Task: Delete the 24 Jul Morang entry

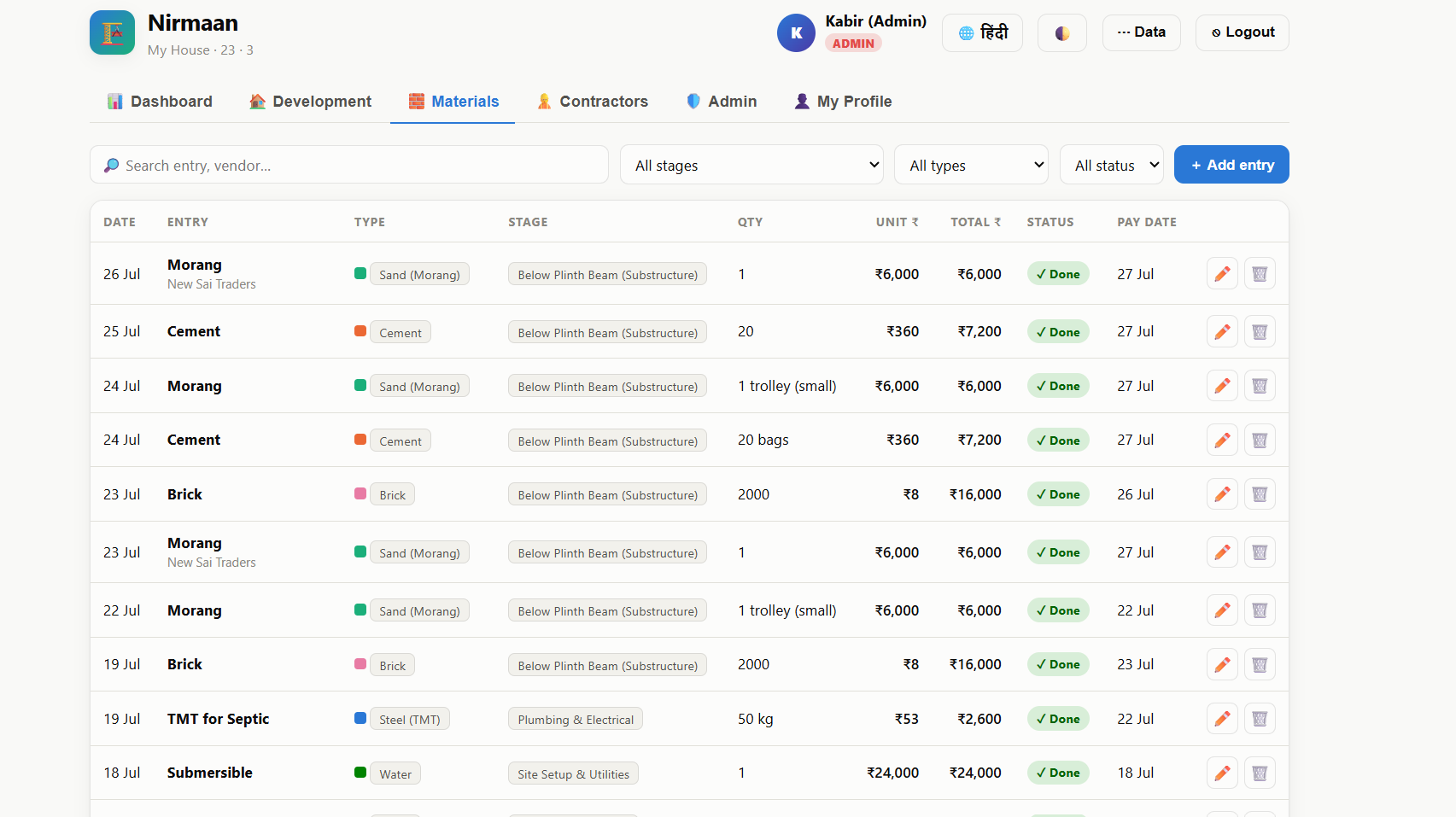Action: pos(1260,386)
